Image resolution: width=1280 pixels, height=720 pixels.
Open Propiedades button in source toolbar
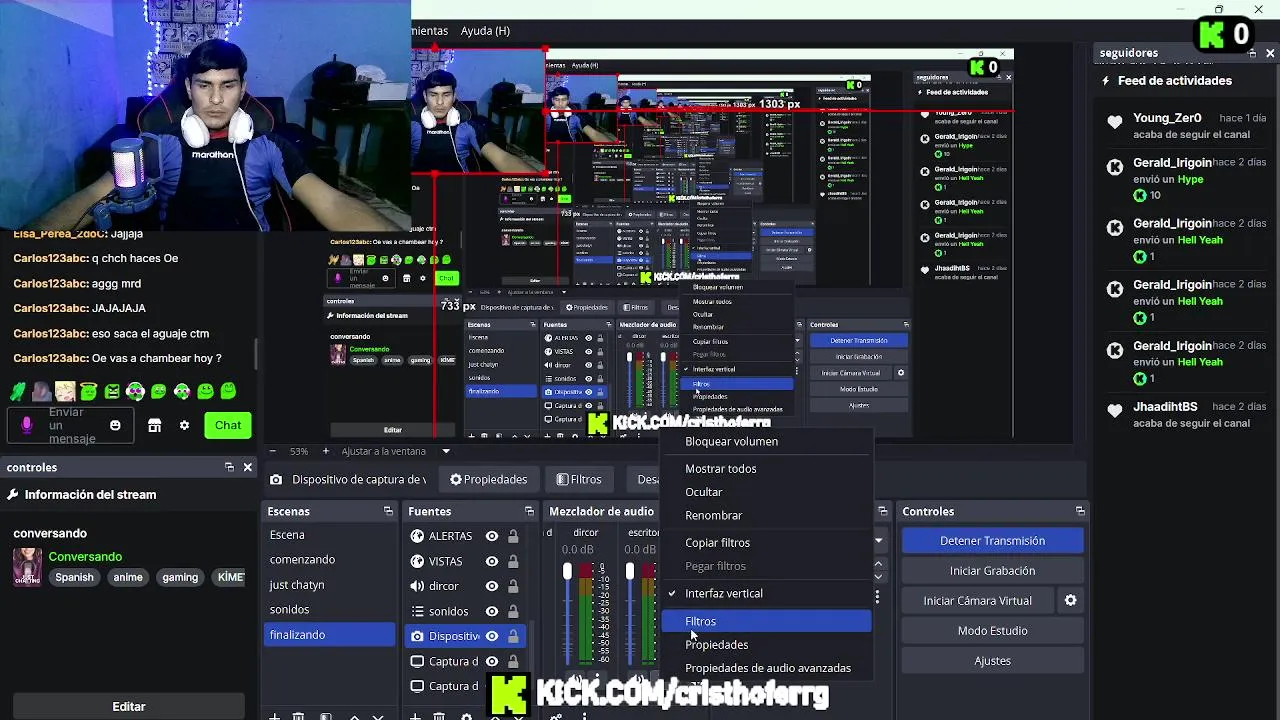[488, 480]
